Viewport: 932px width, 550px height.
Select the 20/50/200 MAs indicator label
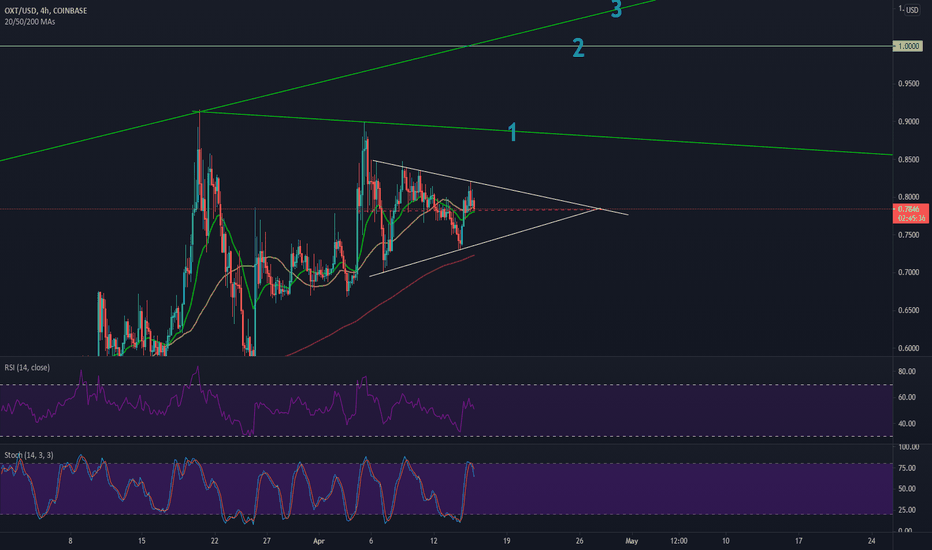pos(30,22)
